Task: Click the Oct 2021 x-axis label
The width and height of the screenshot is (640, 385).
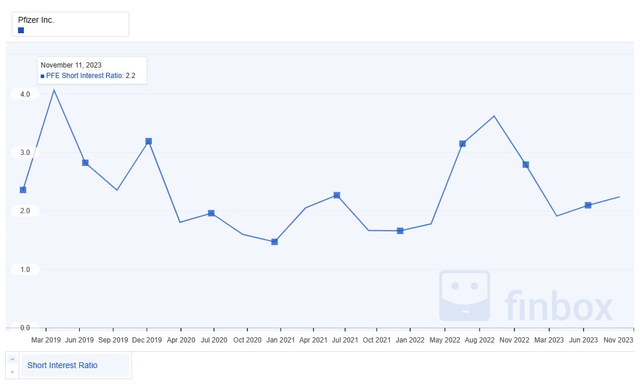Action: [x=377, y=340]
